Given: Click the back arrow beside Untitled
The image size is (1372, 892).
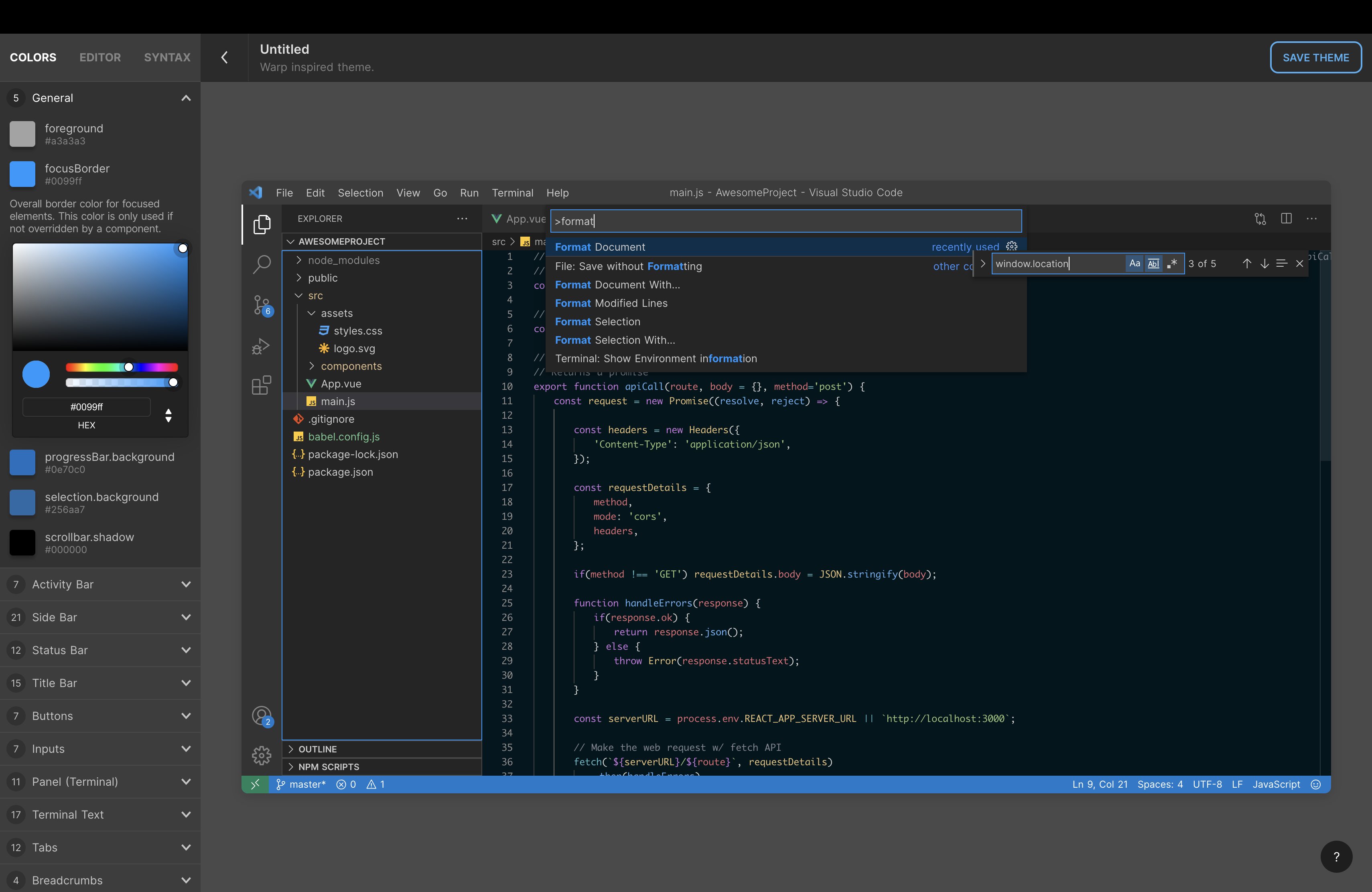Looking at the screenshot, I should coord(225,58).
